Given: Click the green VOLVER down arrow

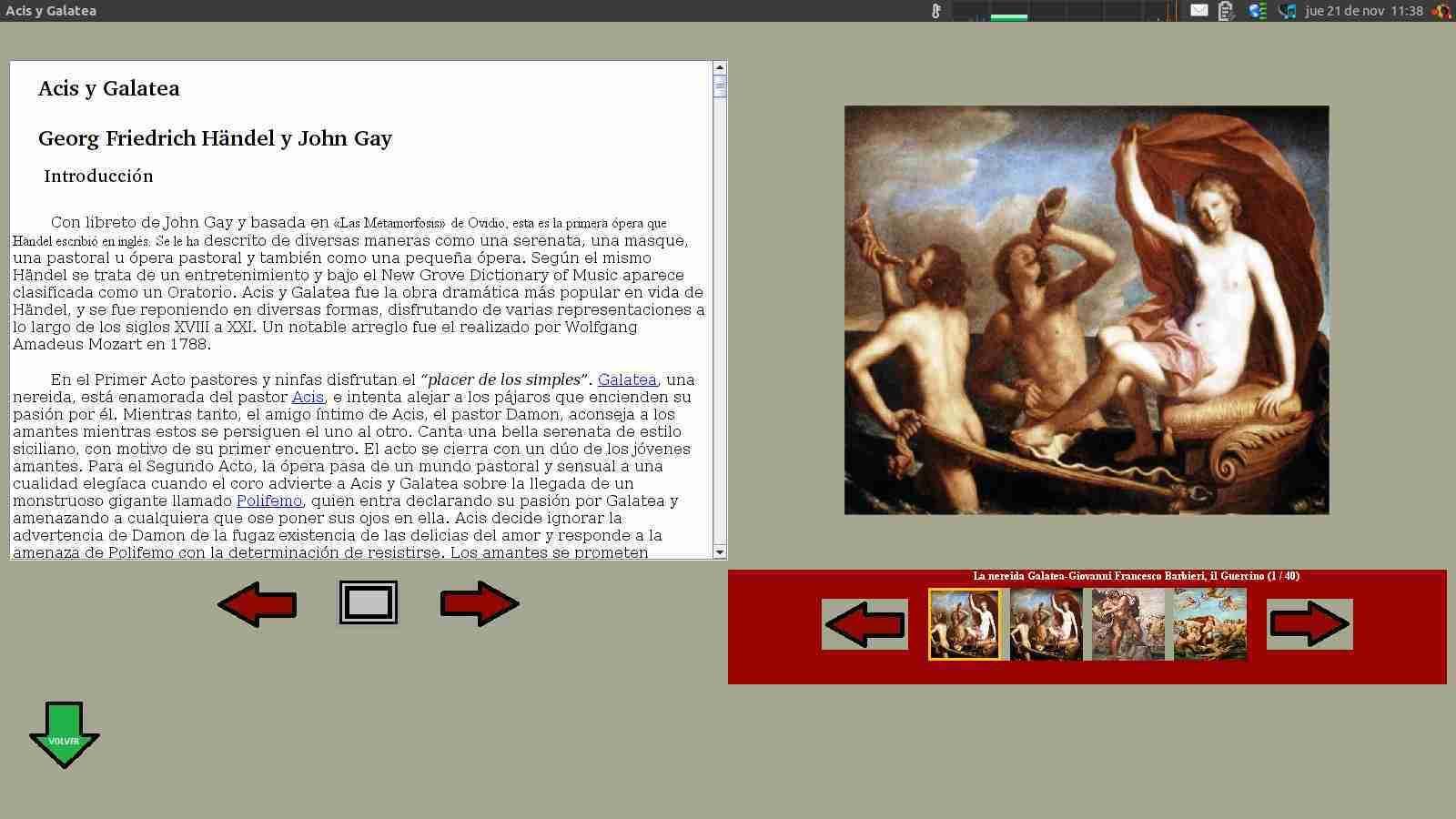Looking at the screenshot, I should (65, 735).
